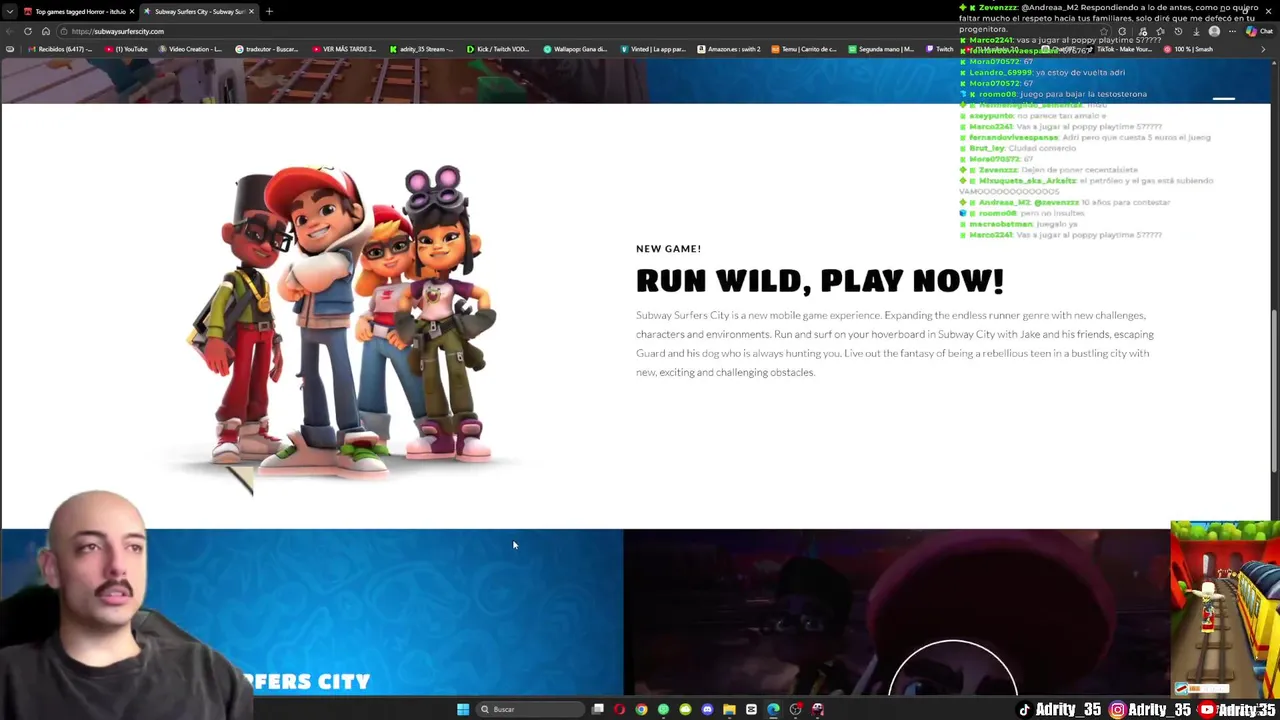Open the traductor Buscar bookmark

click(267, 49)
